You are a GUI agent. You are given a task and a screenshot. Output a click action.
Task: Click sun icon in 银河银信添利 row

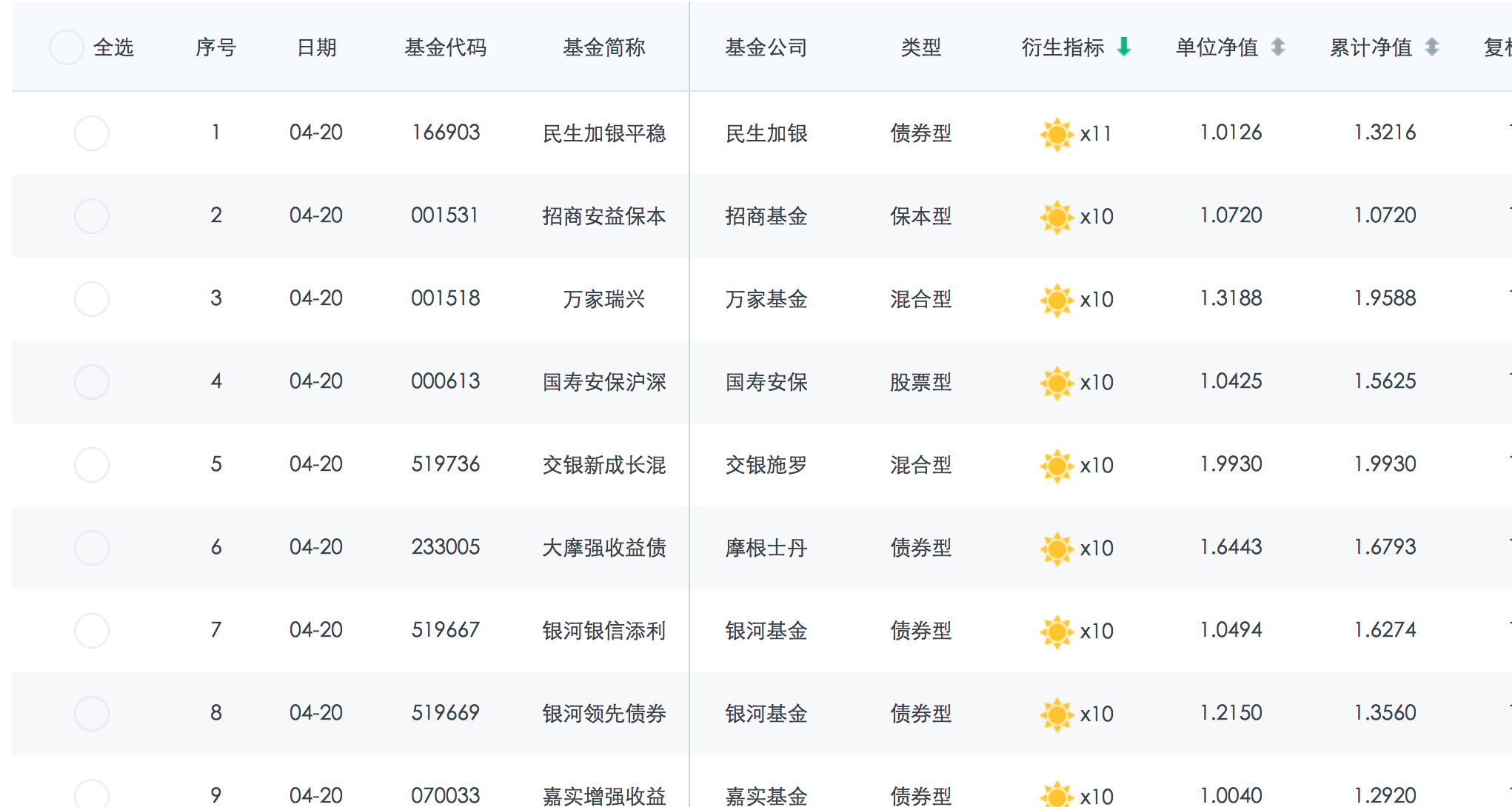1057,632
